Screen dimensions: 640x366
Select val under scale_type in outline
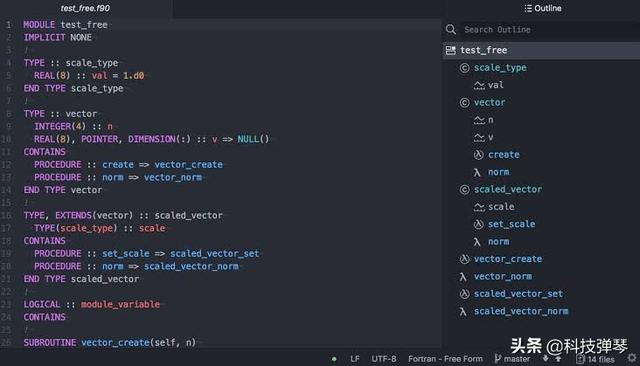496,85
